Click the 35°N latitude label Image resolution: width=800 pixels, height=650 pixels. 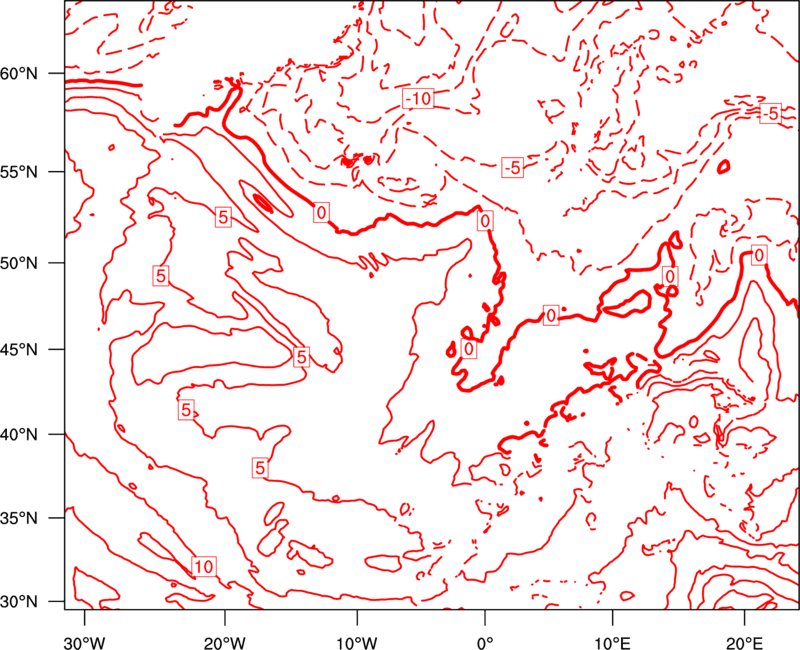click(18, 518)
